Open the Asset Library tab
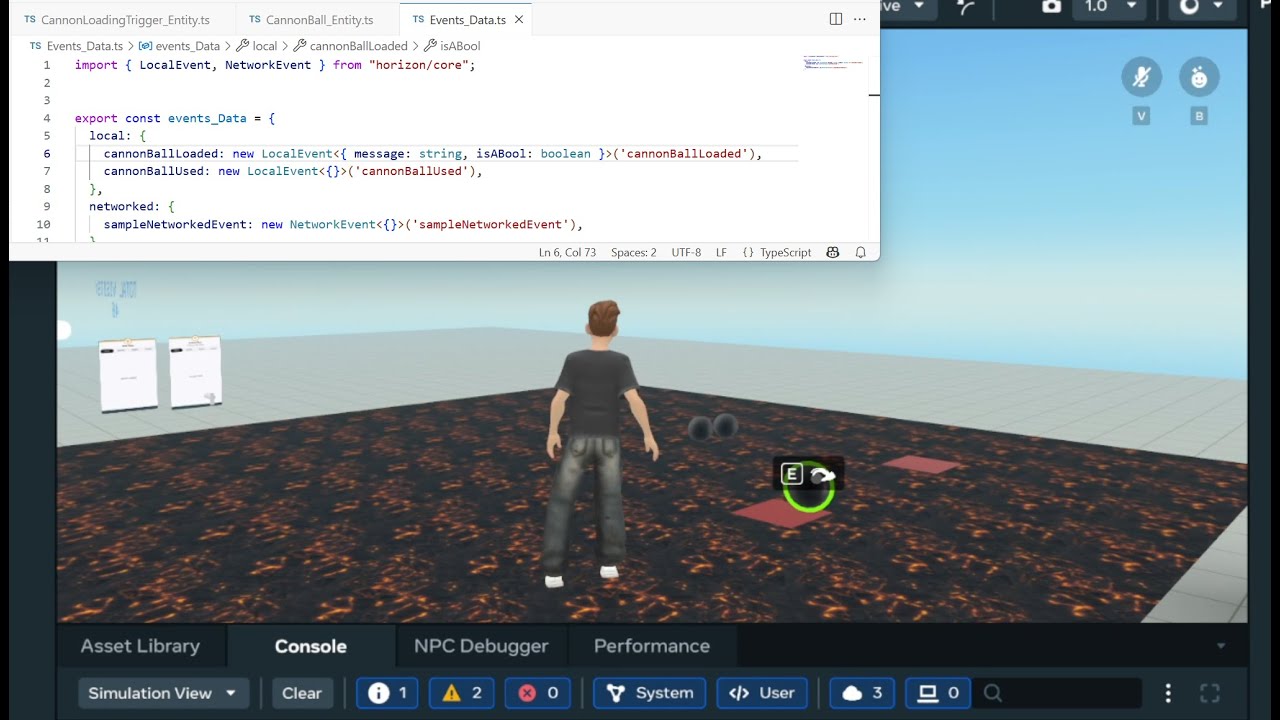This screenshot has height=720, width=1280. click(140, 646)
